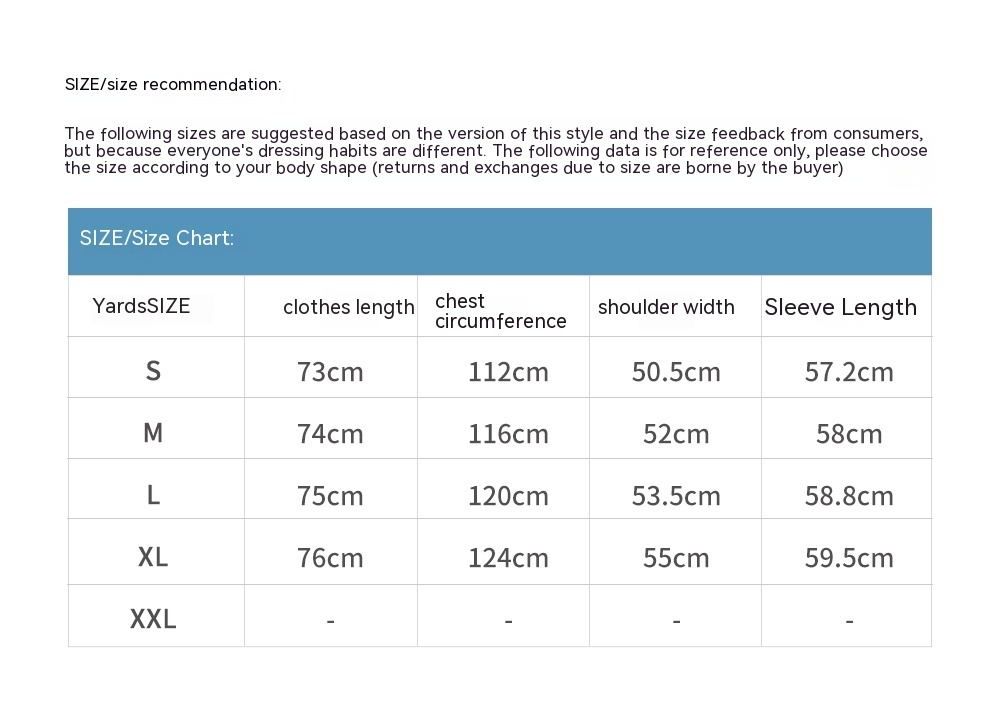Click the 53.5cm shoulder width cell
1000x708 pixels.
pyautogui.click(x=676, y=496)
